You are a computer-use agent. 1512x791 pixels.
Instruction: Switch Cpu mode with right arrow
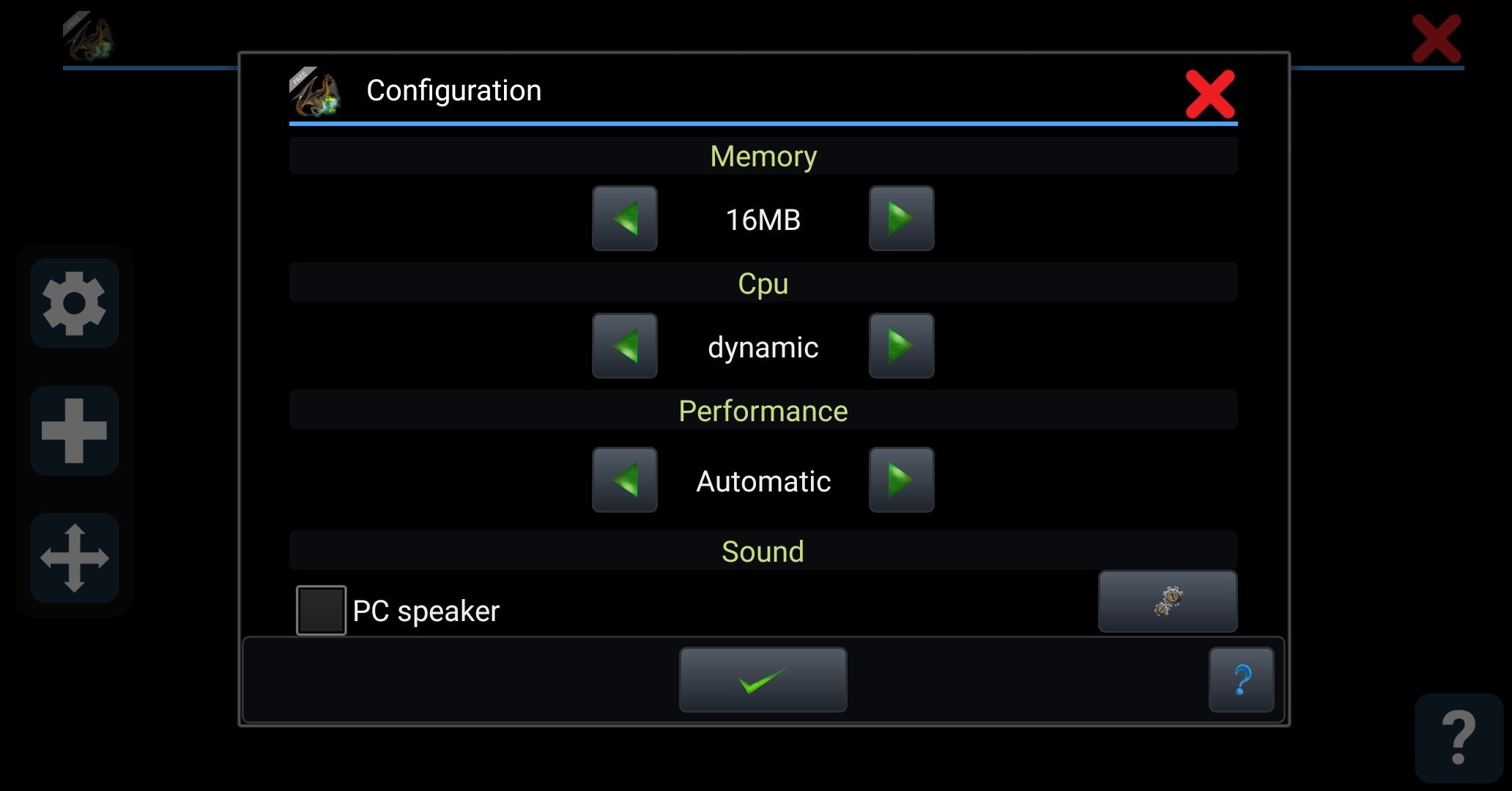click(x=901, y=346)
